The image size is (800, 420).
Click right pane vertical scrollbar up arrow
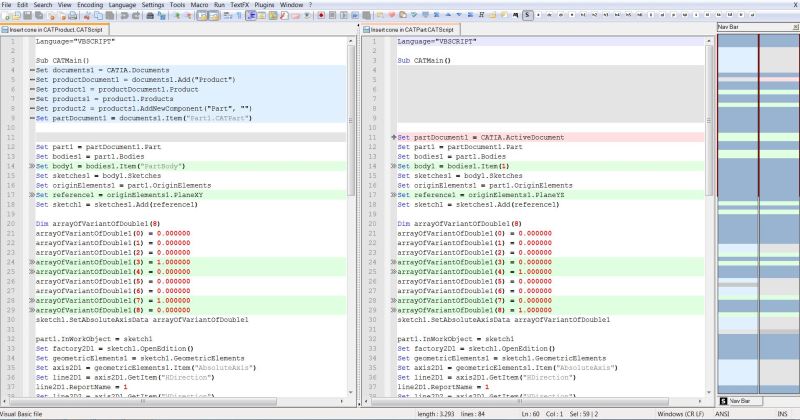point(709,41)
